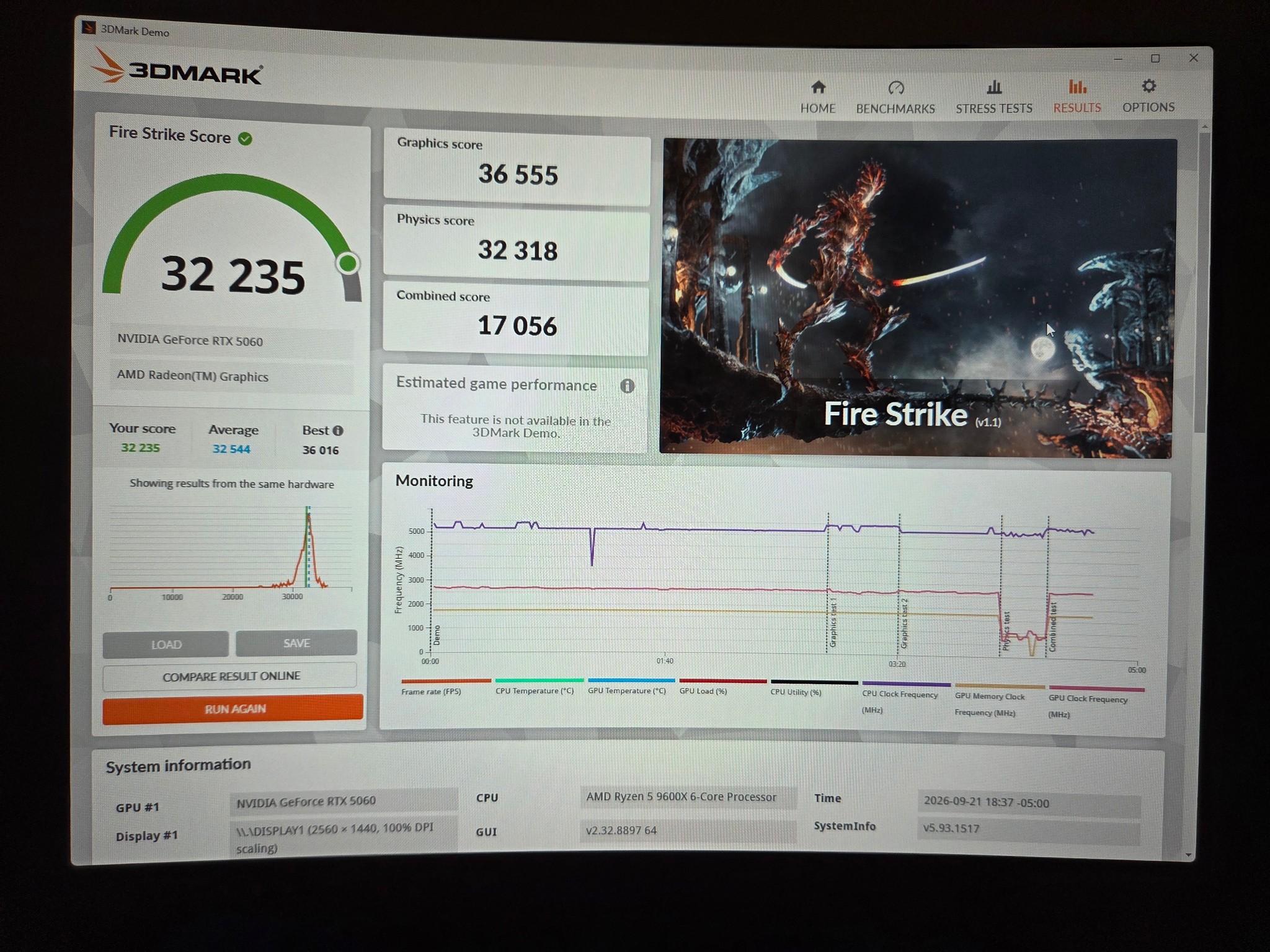Click the green validation checkmark icon
Viewport: 1270px width, 952px height.
(x=246, y=138)
